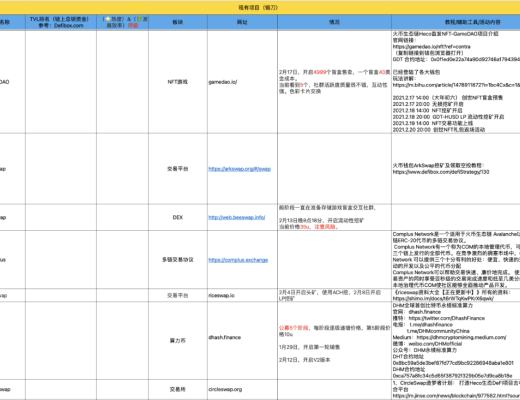Select the CircleSwap jinse.com news cell
Screen dimensions: 520x400
point(456,389)
